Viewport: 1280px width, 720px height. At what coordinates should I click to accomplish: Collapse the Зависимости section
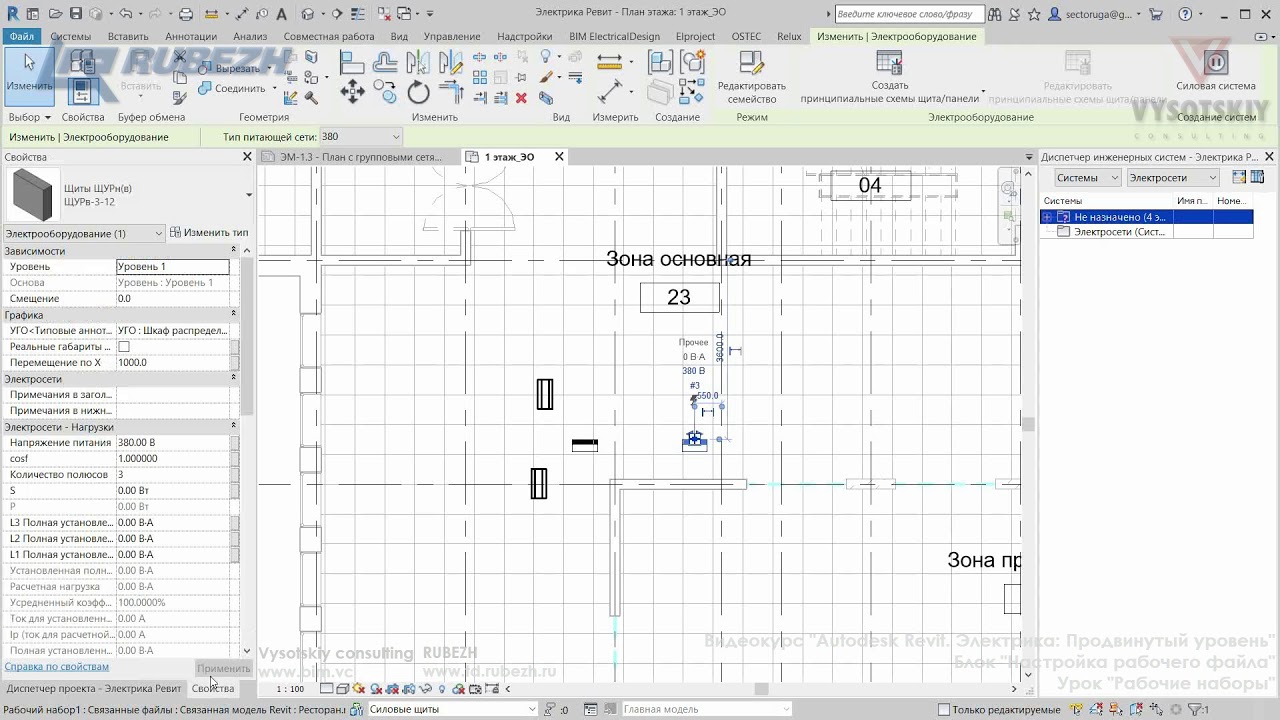234,251
